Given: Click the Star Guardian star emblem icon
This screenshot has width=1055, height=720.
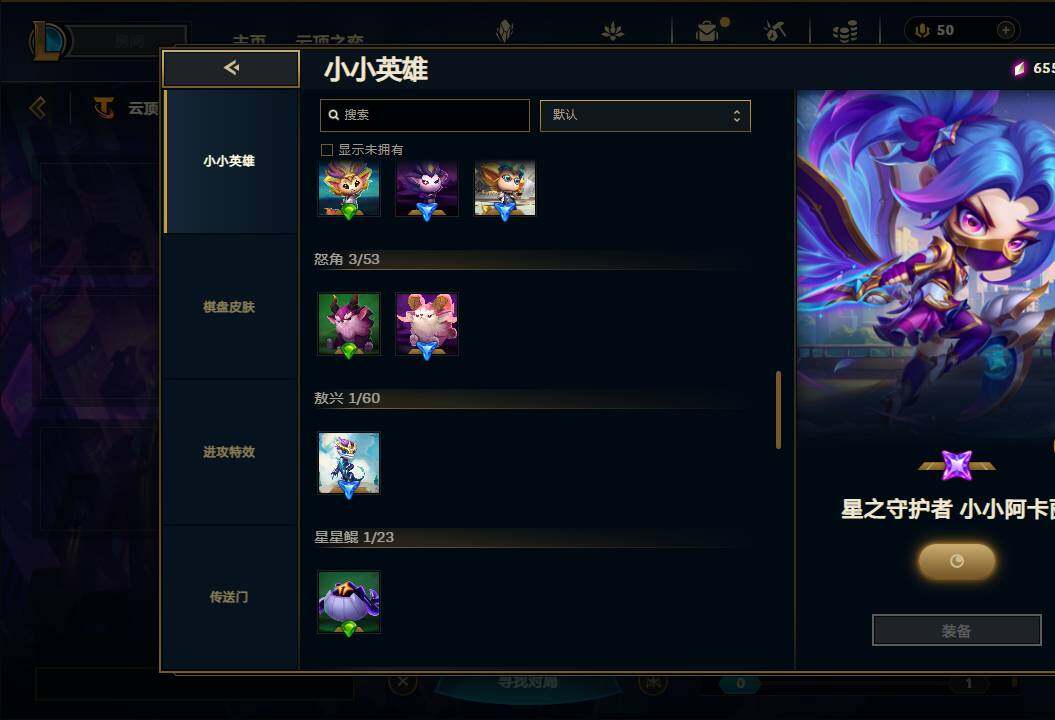Looking at the screenshot, I should pos(957,465).
